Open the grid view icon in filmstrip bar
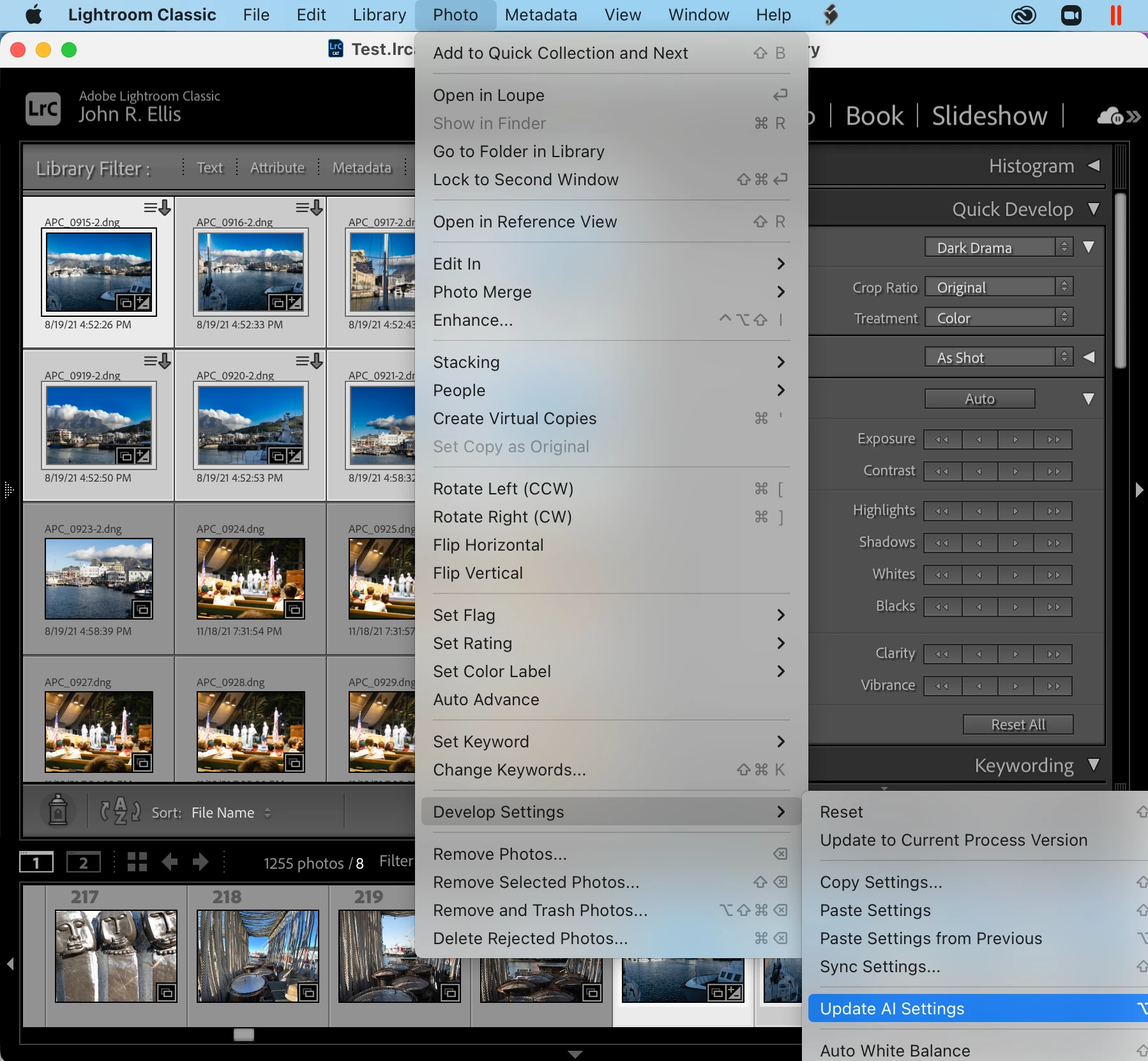 [137, 862]
